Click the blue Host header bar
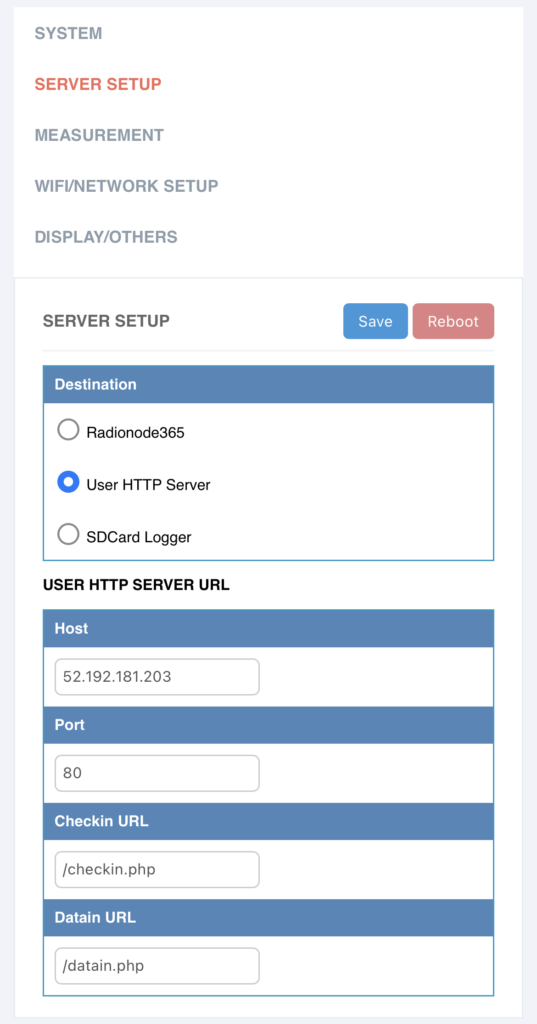 (268, 629)
